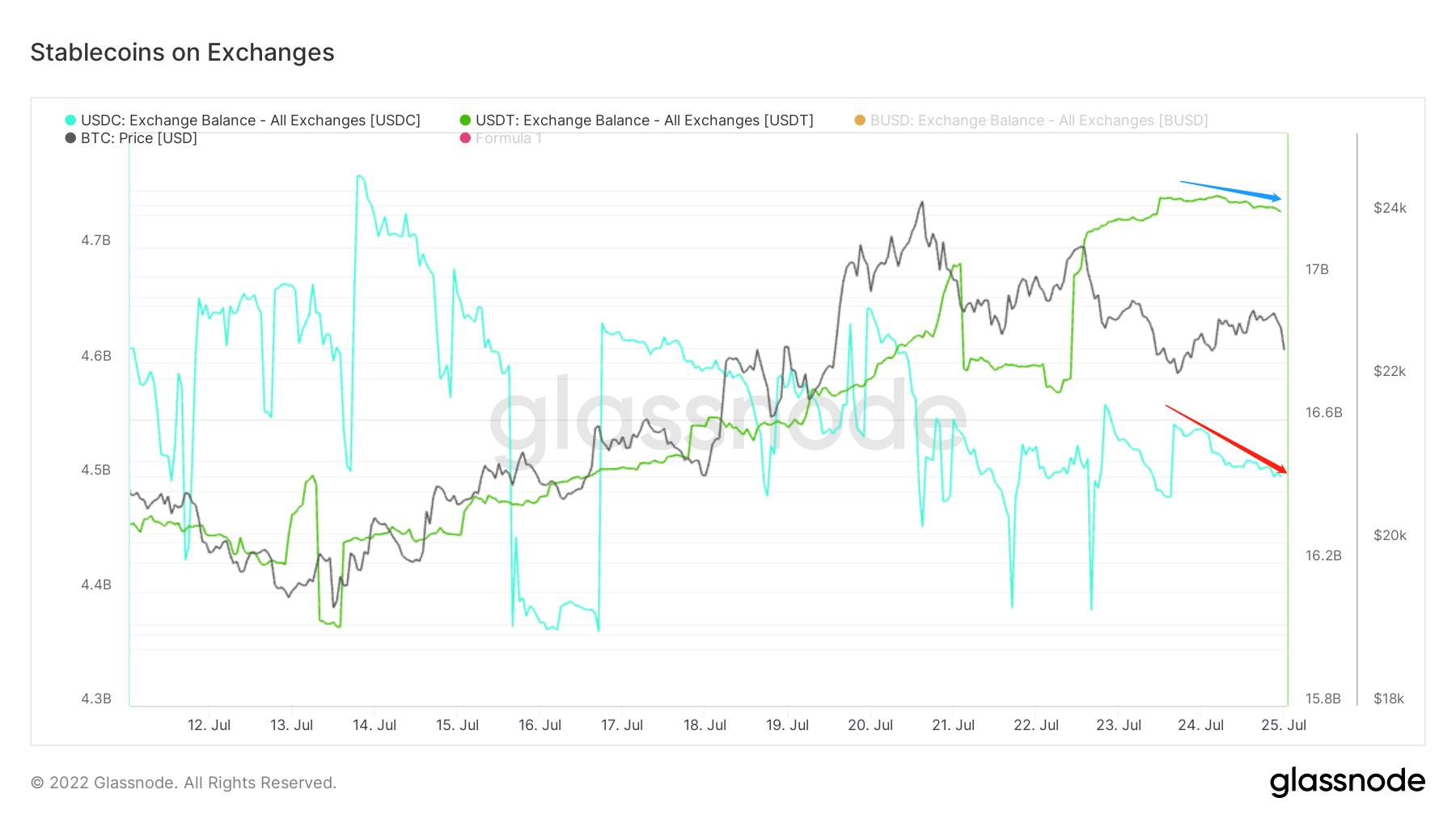The width and height of the screenshot is (1456, 819).
Task: Click the dark grey BTC Price legend dot
Action: (70, 138)
